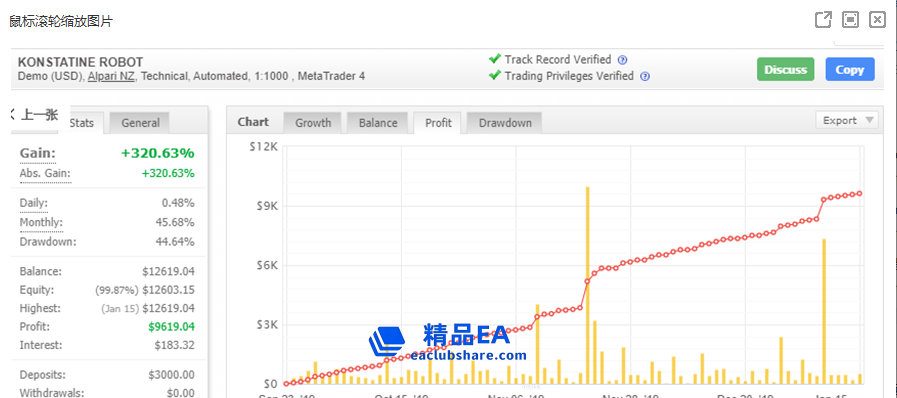Click the Abs. Gain label
The width and height of the screenshot is (897, 398).
click(x=46, y=173)
